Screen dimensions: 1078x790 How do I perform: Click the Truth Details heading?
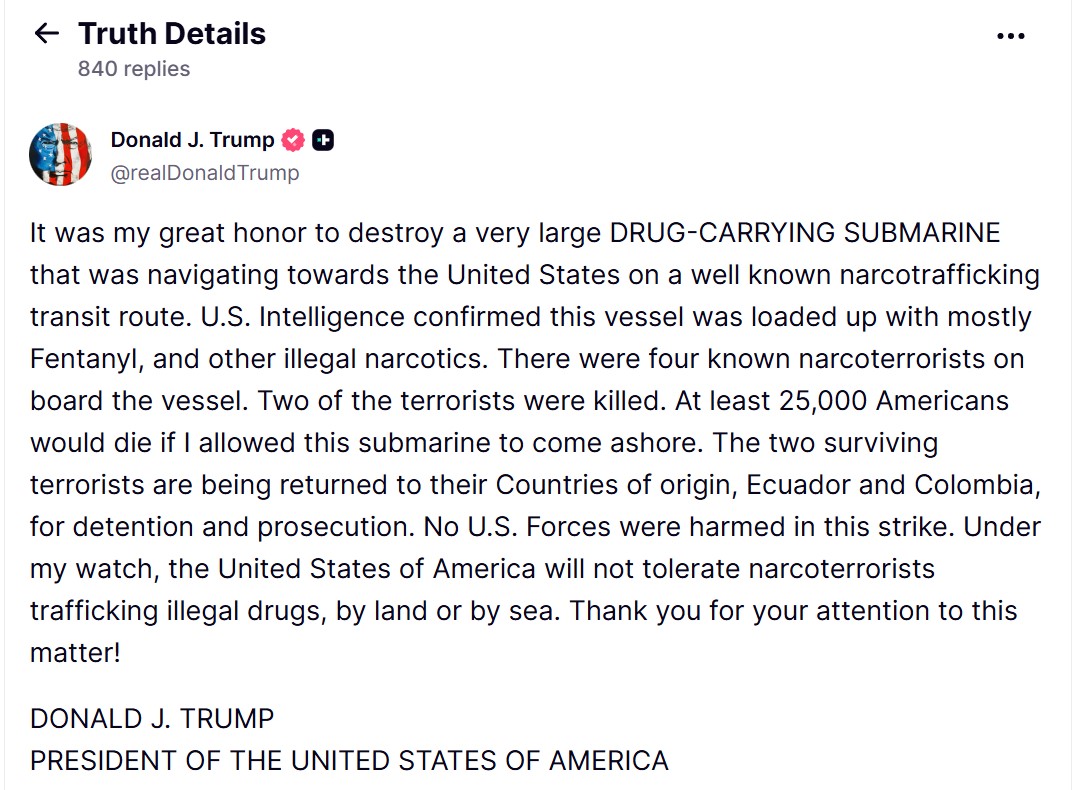click(x=172, y=34)
